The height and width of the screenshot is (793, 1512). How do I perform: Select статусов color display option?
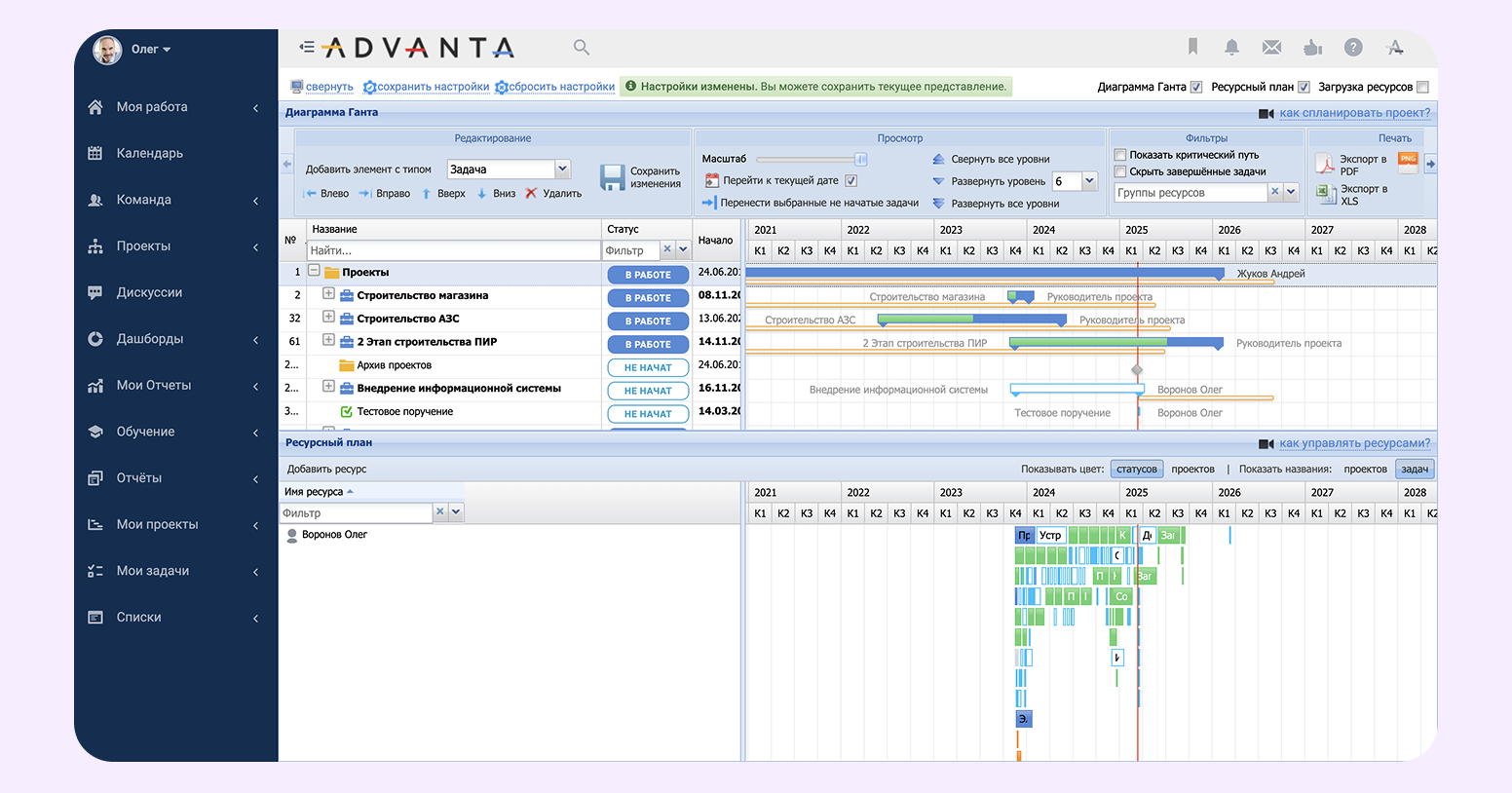(x=1137, y=469)
